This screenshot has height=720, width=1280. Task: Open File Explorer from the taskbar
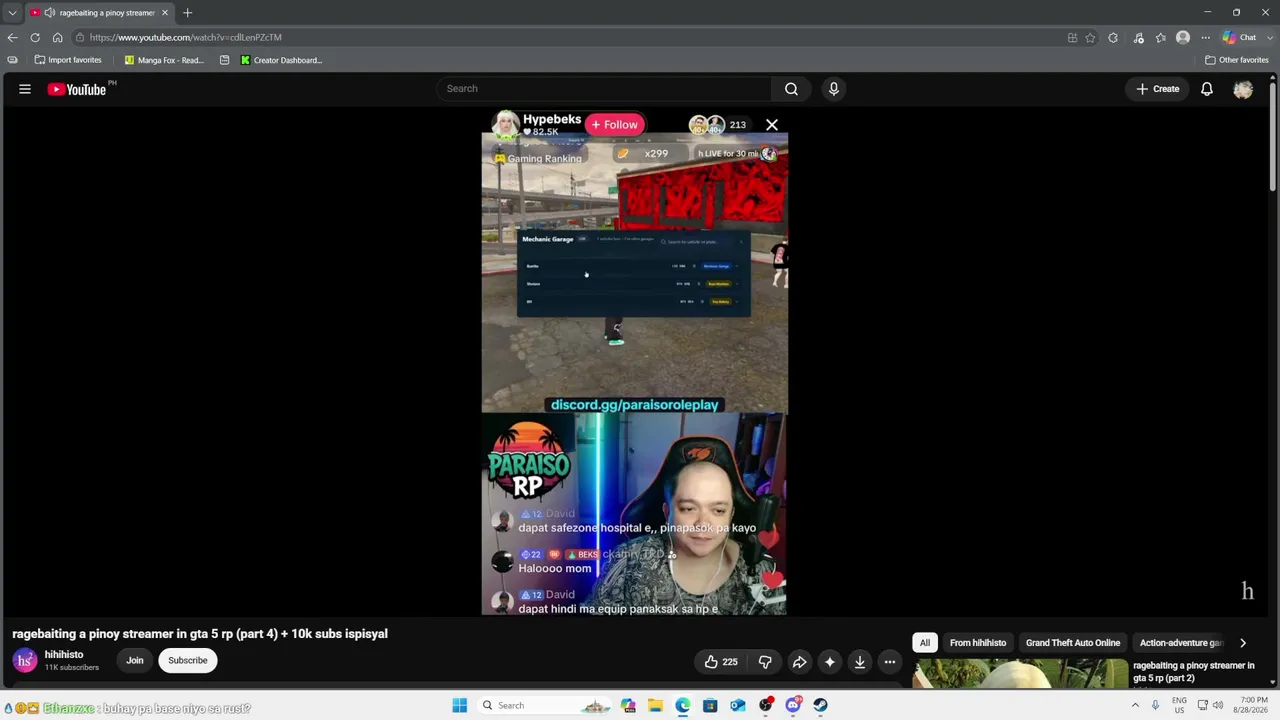(x=655, y=705)
